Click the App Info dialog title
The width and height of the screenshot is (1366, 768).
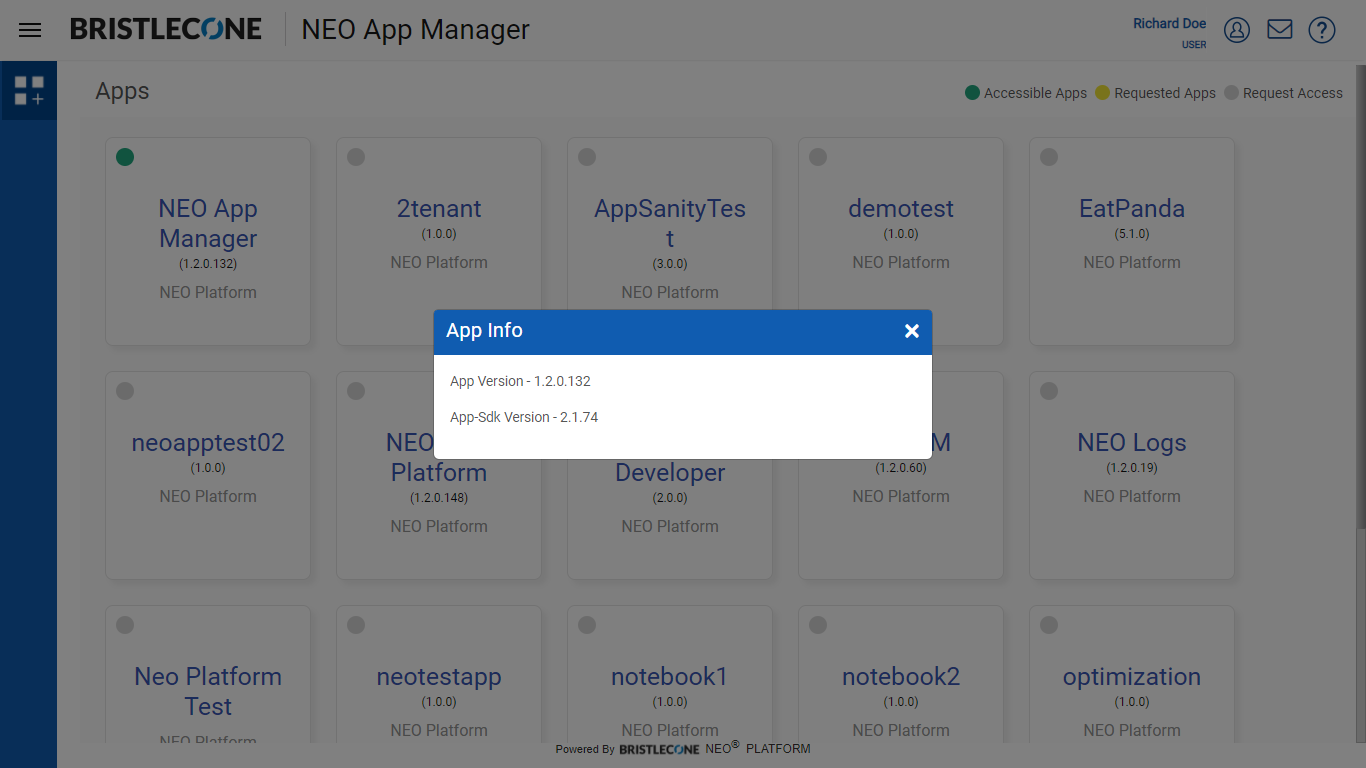484,331
